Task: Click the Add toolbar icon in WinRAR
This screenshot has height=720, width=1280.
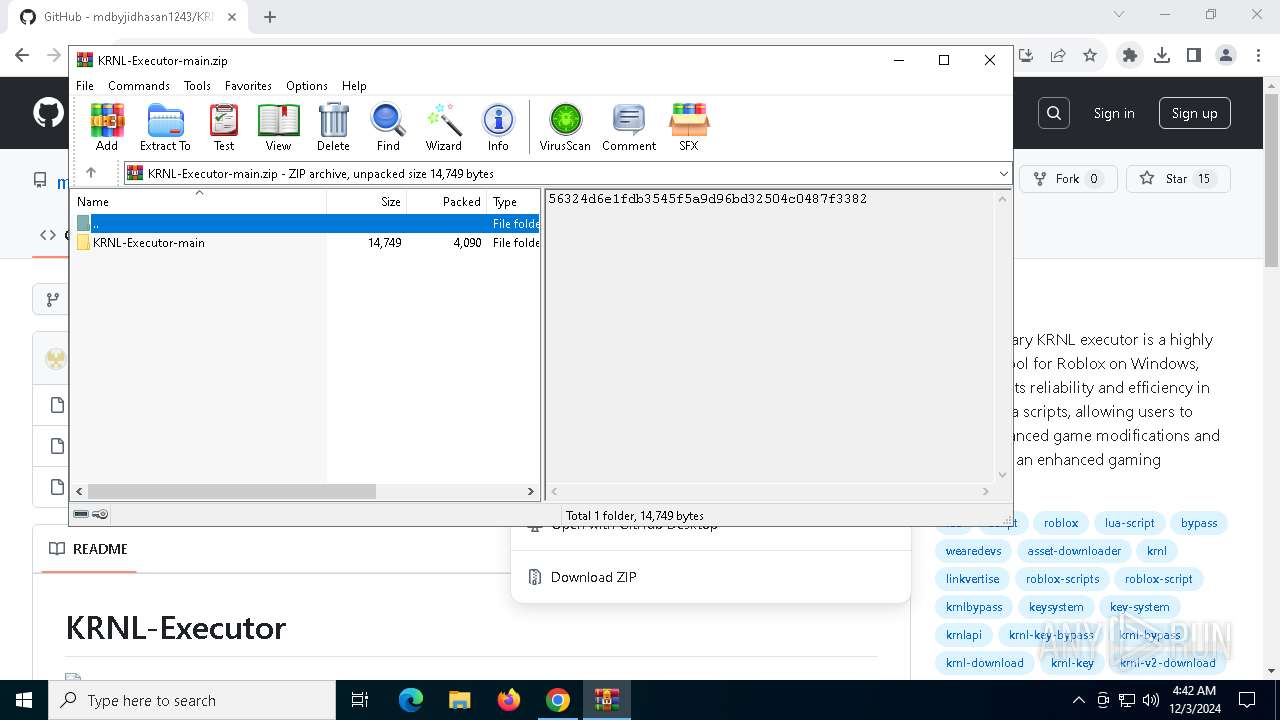Action: coord(107,127)
